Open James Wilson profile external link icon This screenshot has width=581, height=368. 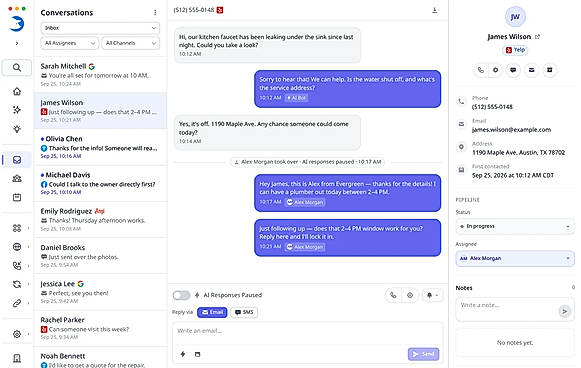537,37
